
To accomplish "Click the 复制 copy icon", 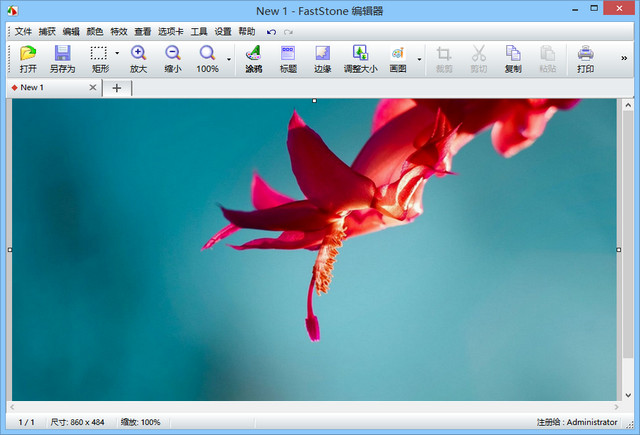I will (513, 59).
